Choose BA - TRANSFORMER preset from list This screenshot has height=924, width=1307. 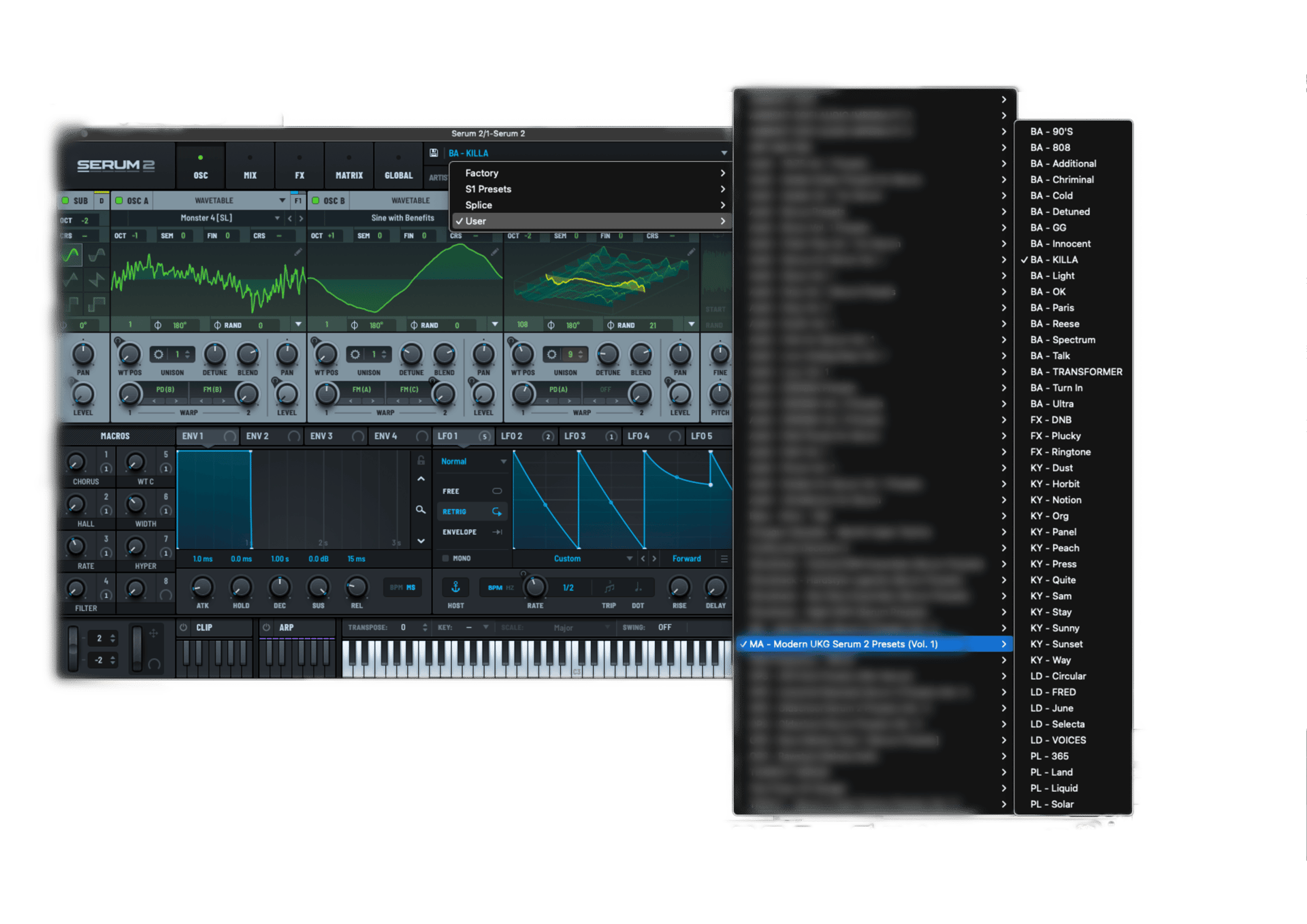click(x=1076, y=372)
